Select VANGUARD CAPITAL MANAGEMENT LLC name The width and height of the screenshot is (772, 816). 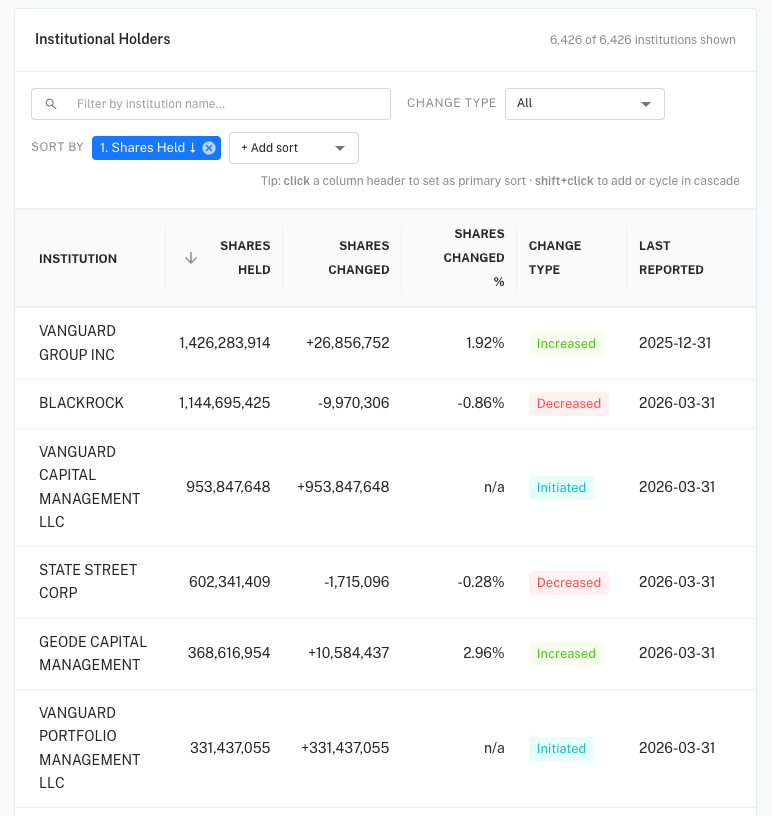click(x=90, y=487)
